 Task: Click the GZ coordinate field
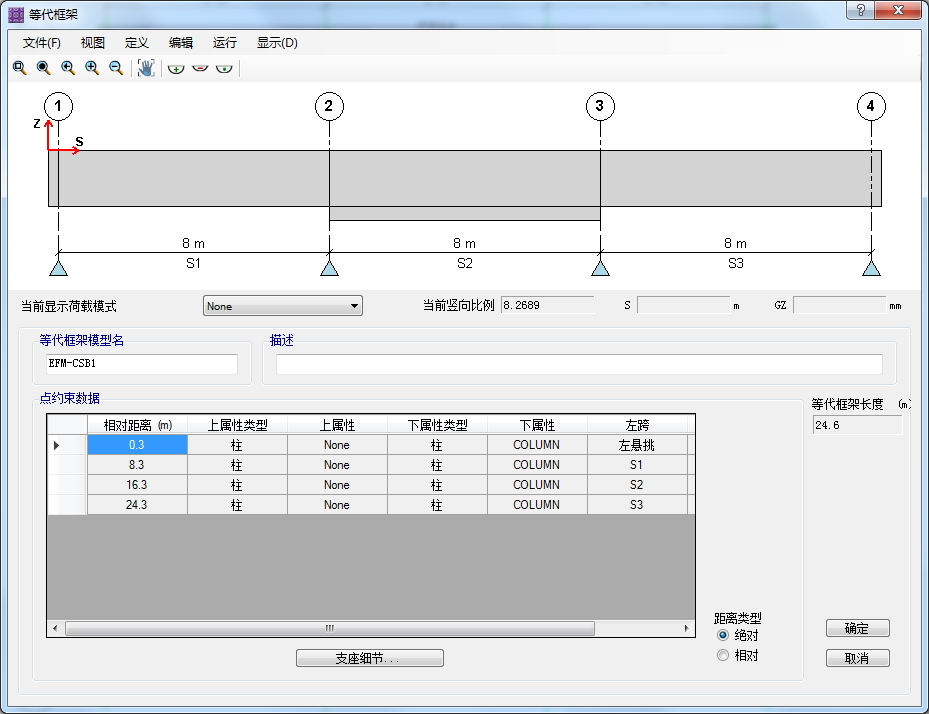tap(839, 305)
